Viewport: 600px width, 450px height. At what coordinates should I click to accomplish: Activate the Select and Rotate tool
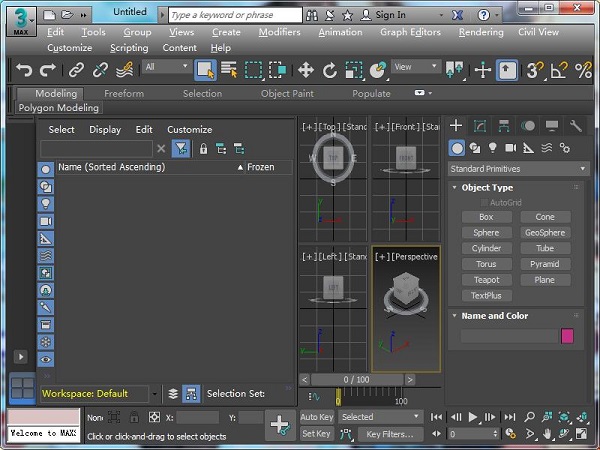(329, 70)
